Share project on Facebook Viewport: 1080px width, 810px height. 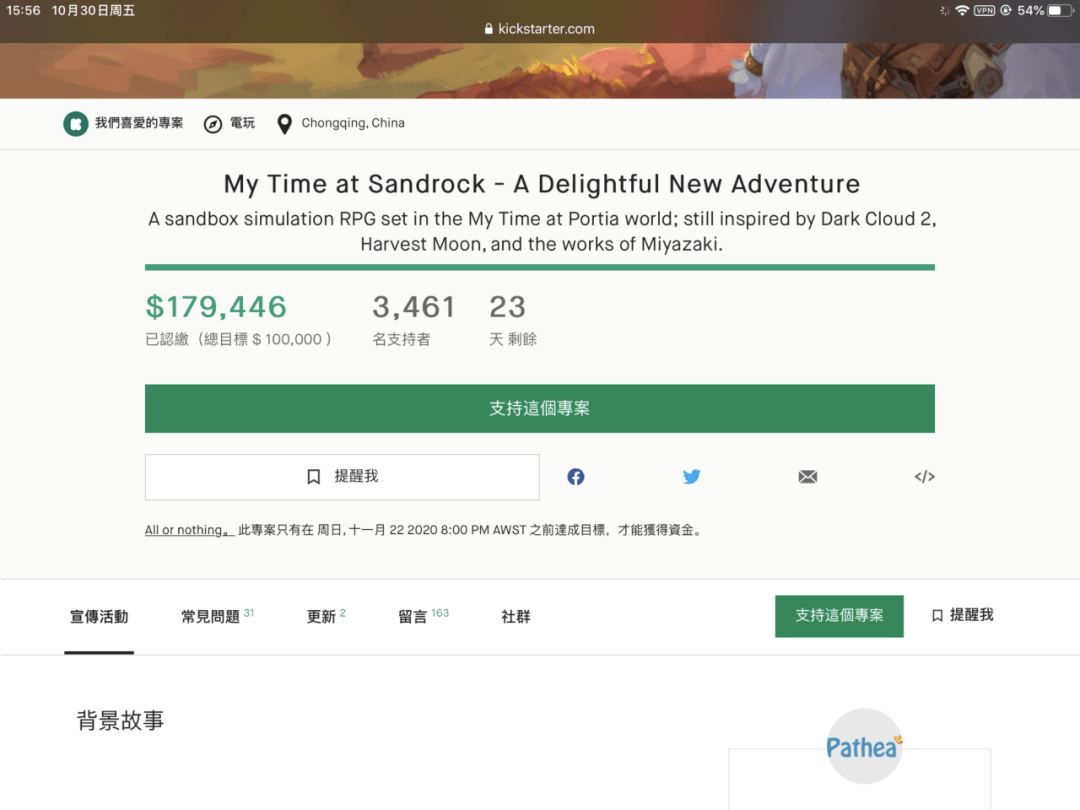576,477
